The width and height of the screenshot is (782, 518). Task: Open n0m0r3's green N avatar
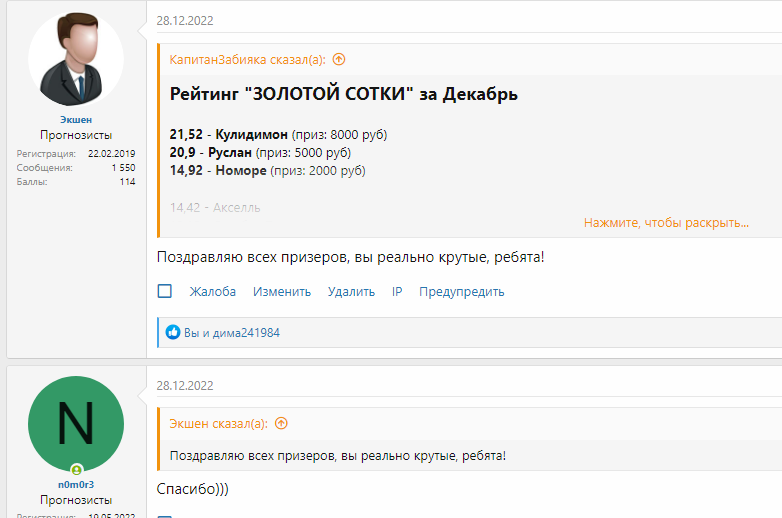pyautogui.click(x=76, y=424)
